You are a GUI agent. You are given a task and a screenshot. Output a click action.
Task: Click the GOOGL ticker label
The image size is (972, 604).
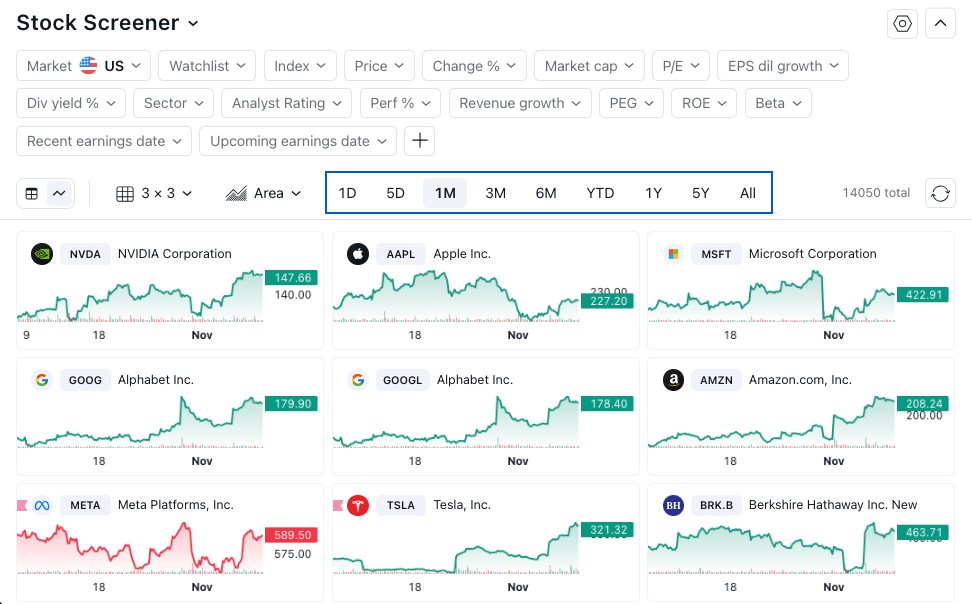click(x=402, y=380)
